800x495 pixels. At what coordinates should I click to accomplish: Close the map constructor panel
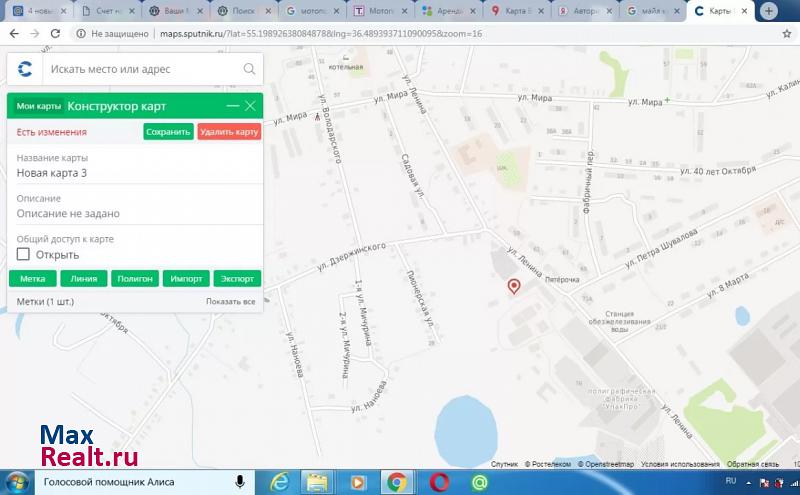point(250,106)
